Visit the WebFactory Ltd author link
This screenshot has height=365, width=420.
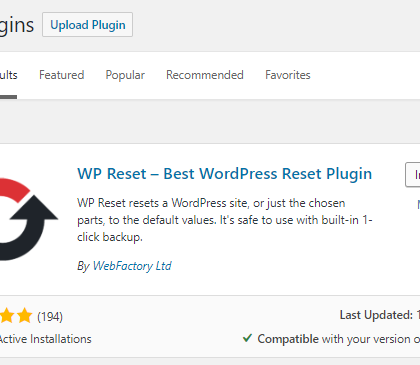132,266
